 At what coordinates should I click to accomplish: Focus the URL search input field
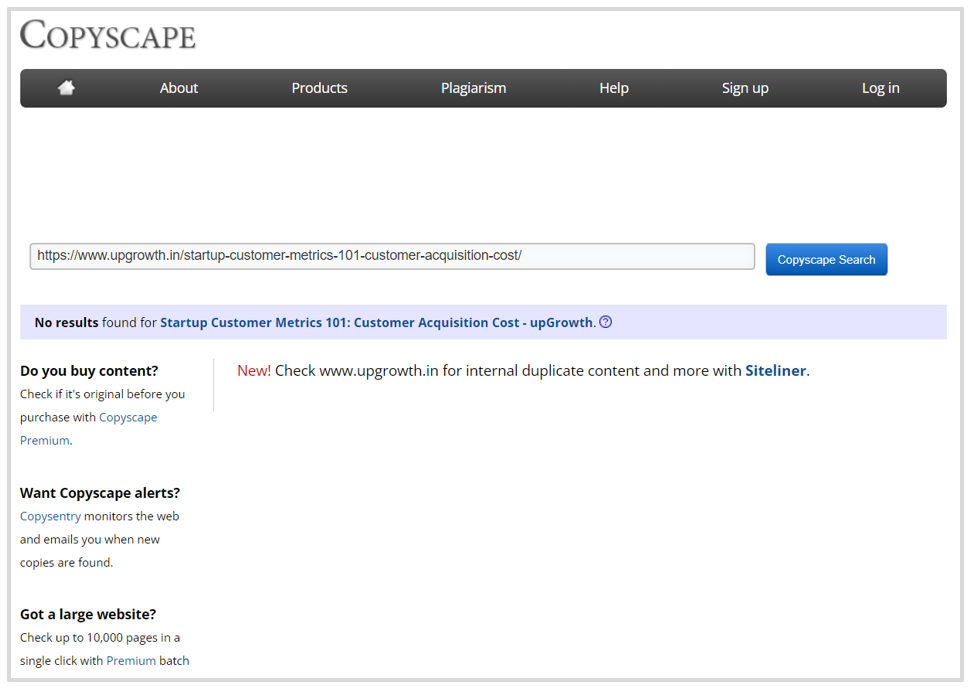pos(392,256)
